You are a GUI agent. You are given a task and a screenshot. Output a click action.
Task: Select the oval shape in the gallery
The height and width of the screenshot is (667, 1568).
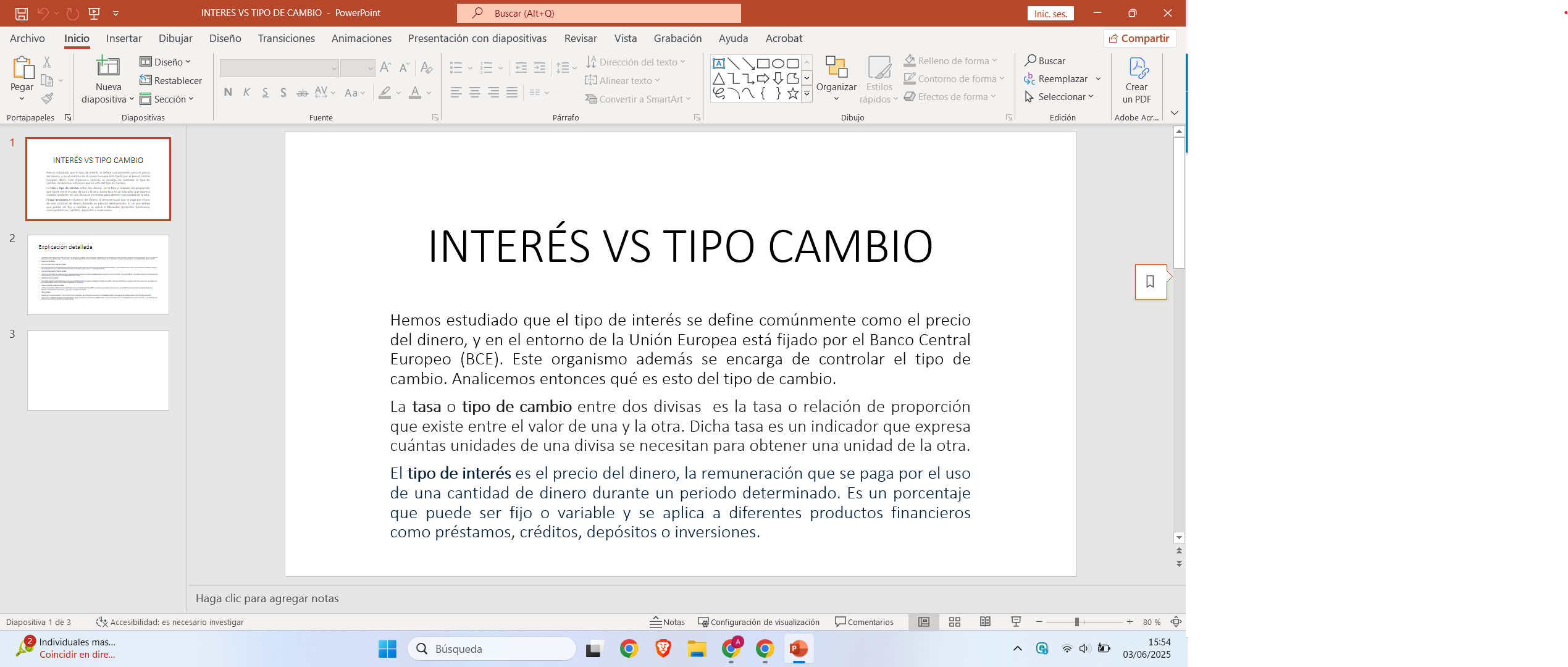778,64
